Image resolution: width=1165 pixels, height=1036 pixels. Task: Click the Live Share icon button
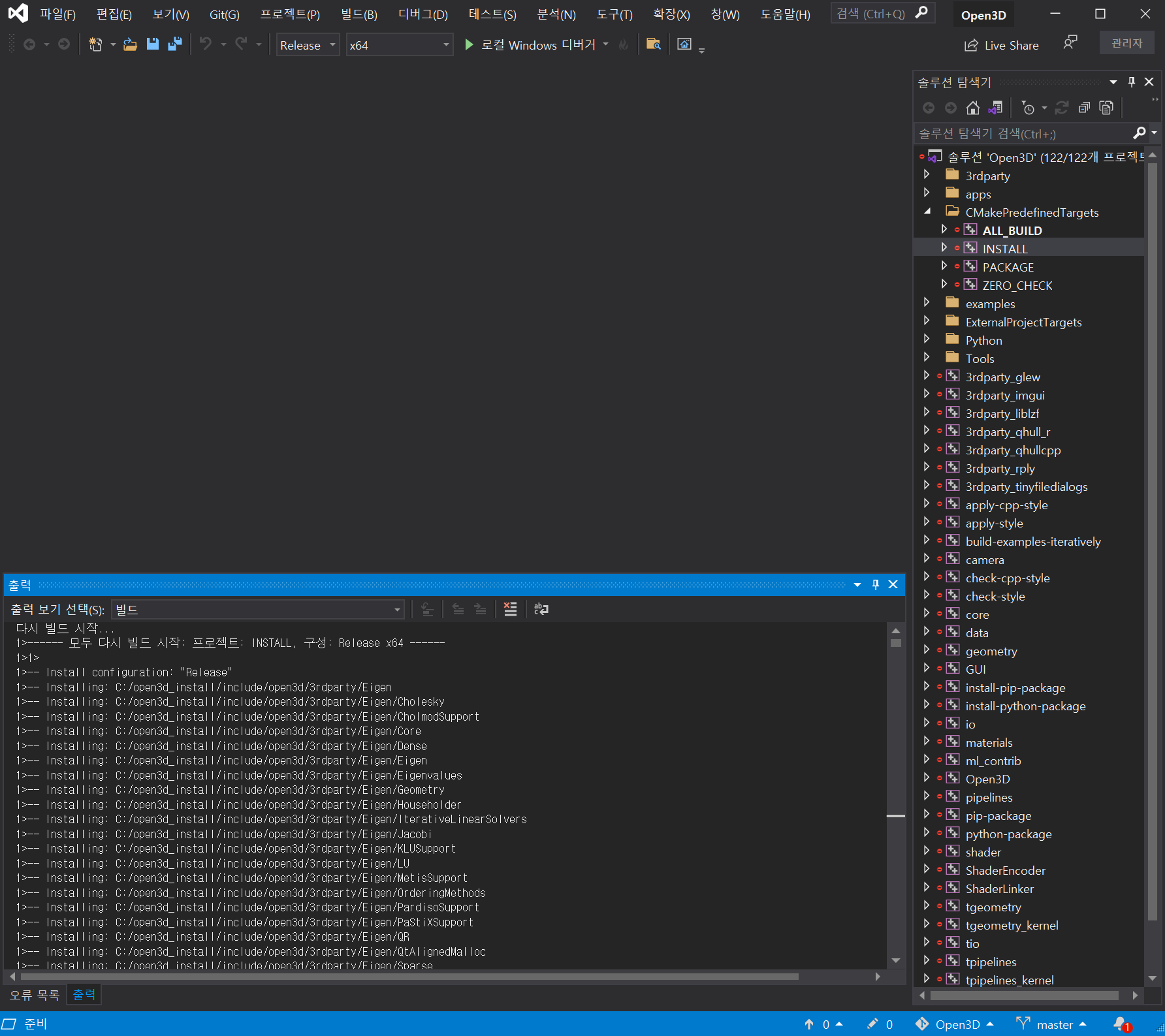1001,45
